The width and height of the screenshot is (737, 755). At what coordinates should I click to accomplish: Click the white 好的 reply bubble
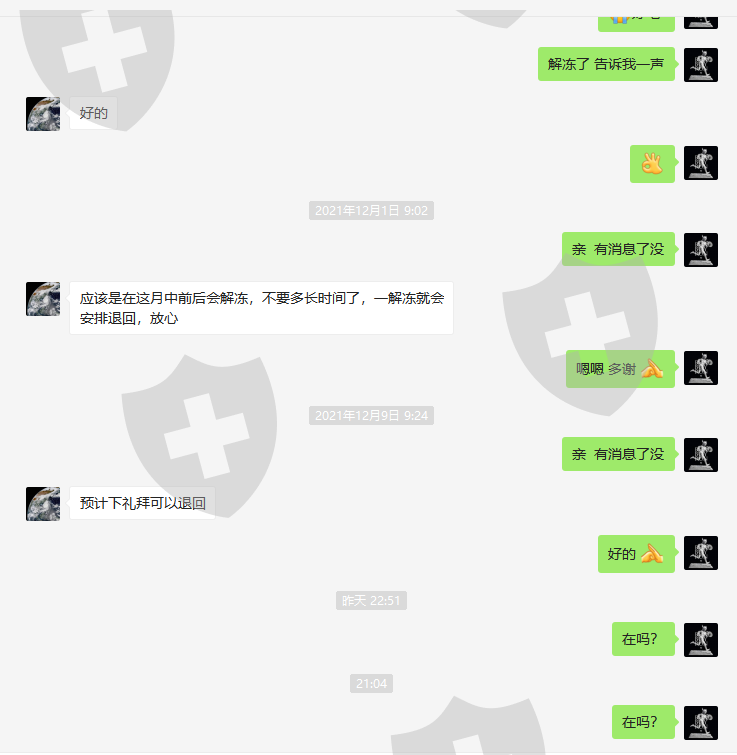[93, 113]
